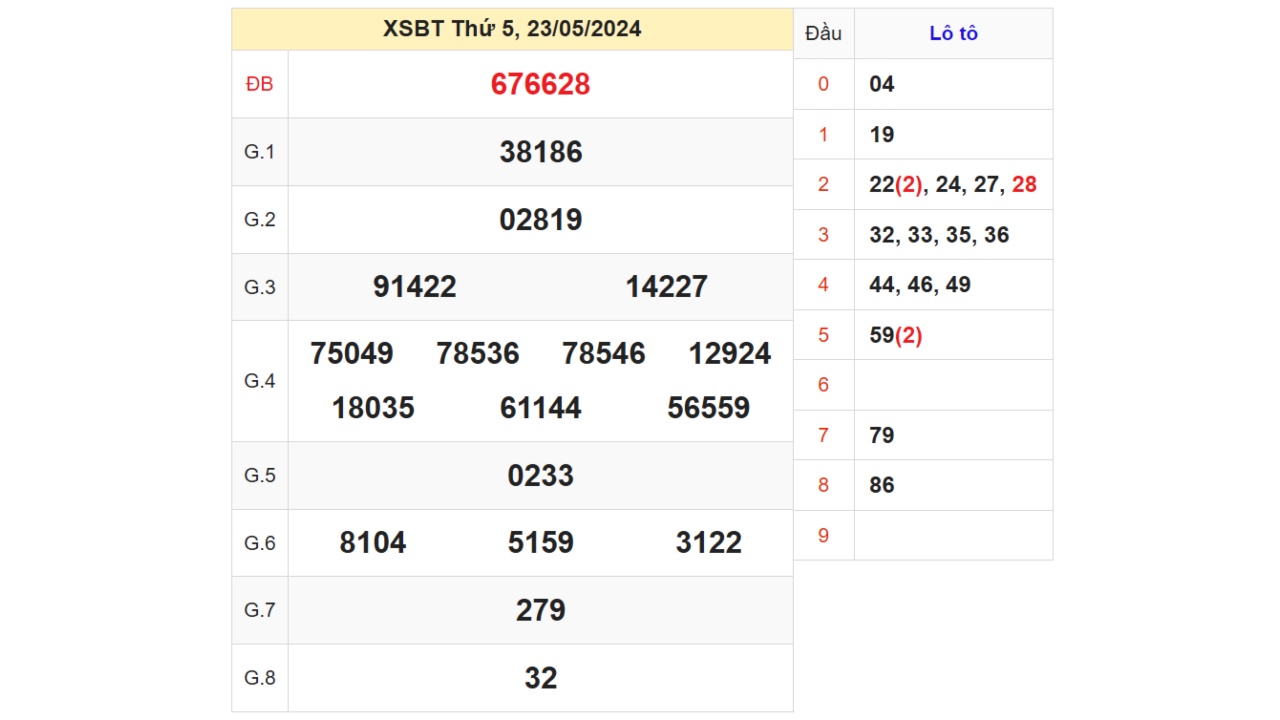This screenshot has height=720, width=1280.
Task: Click head digit 4 in Đầu column
Action: pos(823,285)
